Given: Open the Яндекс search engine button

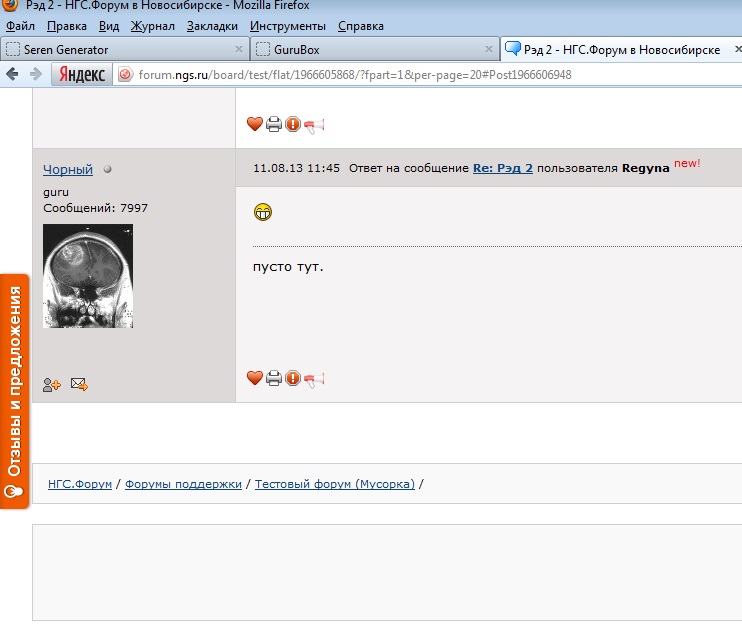Looking at the screenshot, I should [81, 75].
